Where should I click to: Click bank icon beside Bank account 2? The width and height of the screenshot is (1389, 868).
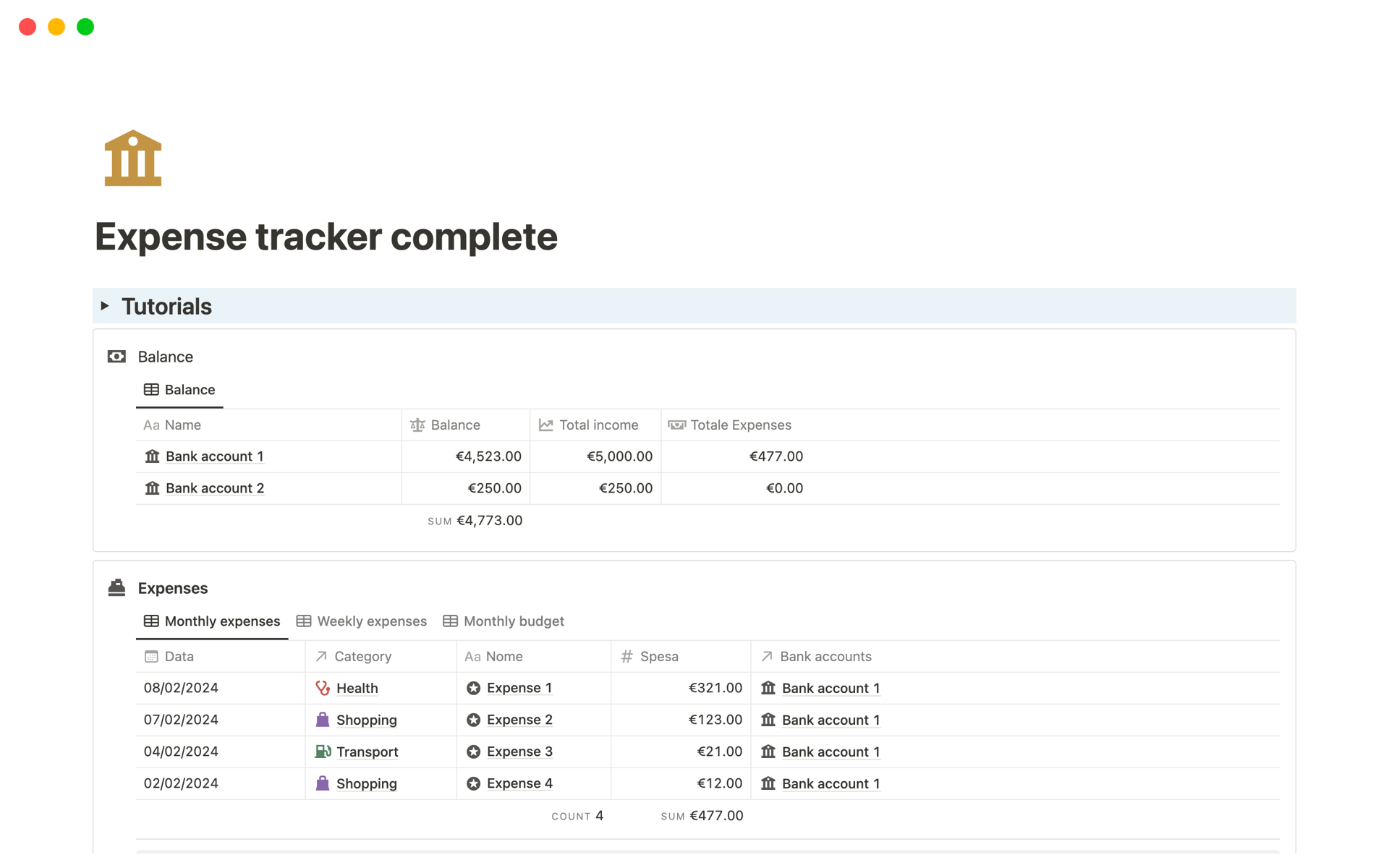(x=152, y=488)
